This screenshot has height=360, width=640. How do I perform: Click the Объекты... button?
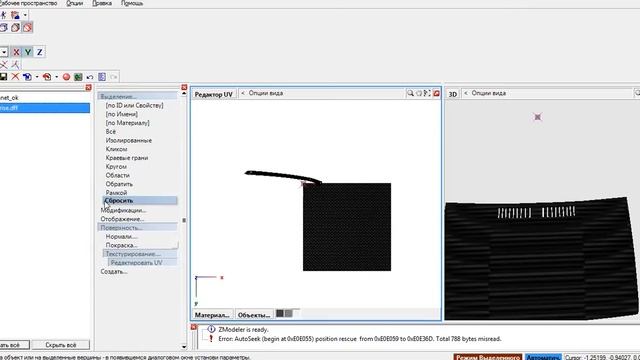[254, 315]
